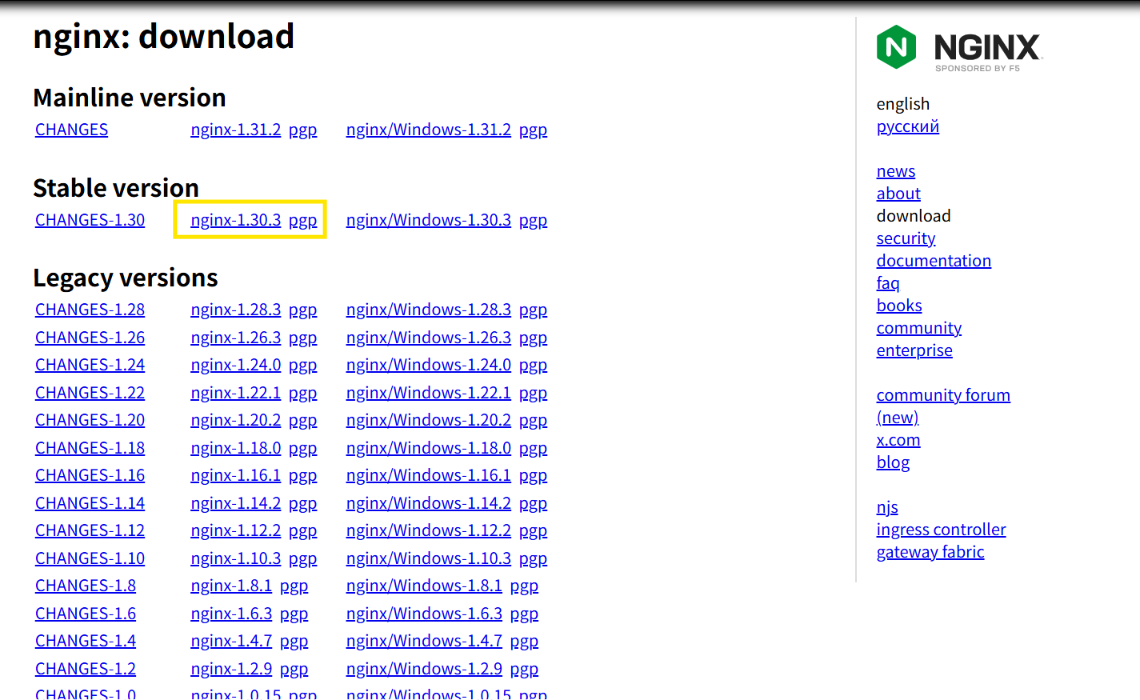
Task: Open the documentation page
Action: [x=934, y=260]
